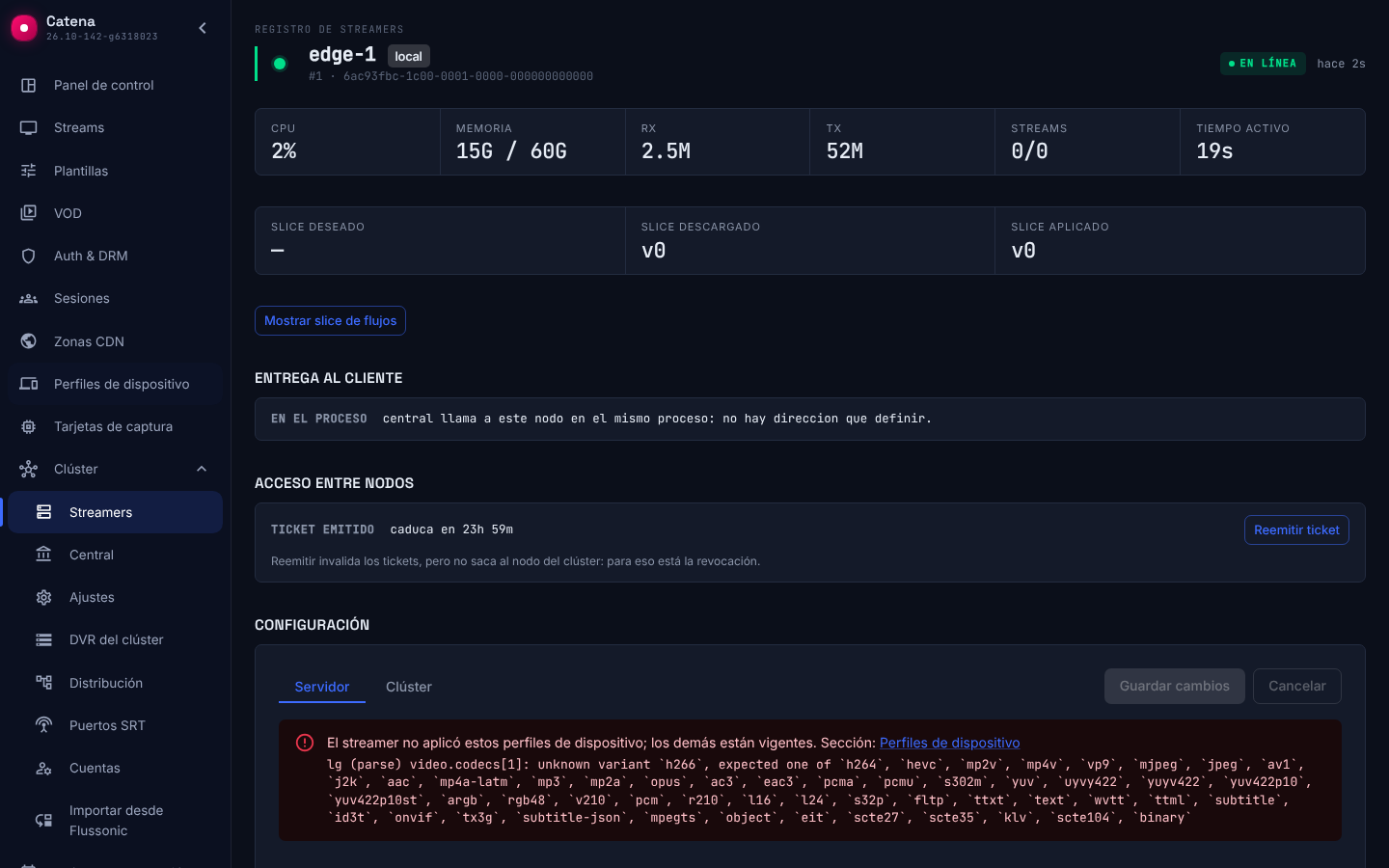The image size is (1389, 868).
Task: Click the "local" tag beside edge-1
Action: pos(409,56)
